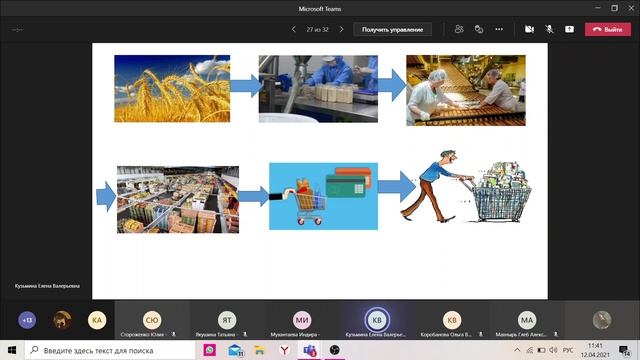Open the Windows Start menu
The width and height of the screenshot is (640, 360).
[x=12, y=350]
